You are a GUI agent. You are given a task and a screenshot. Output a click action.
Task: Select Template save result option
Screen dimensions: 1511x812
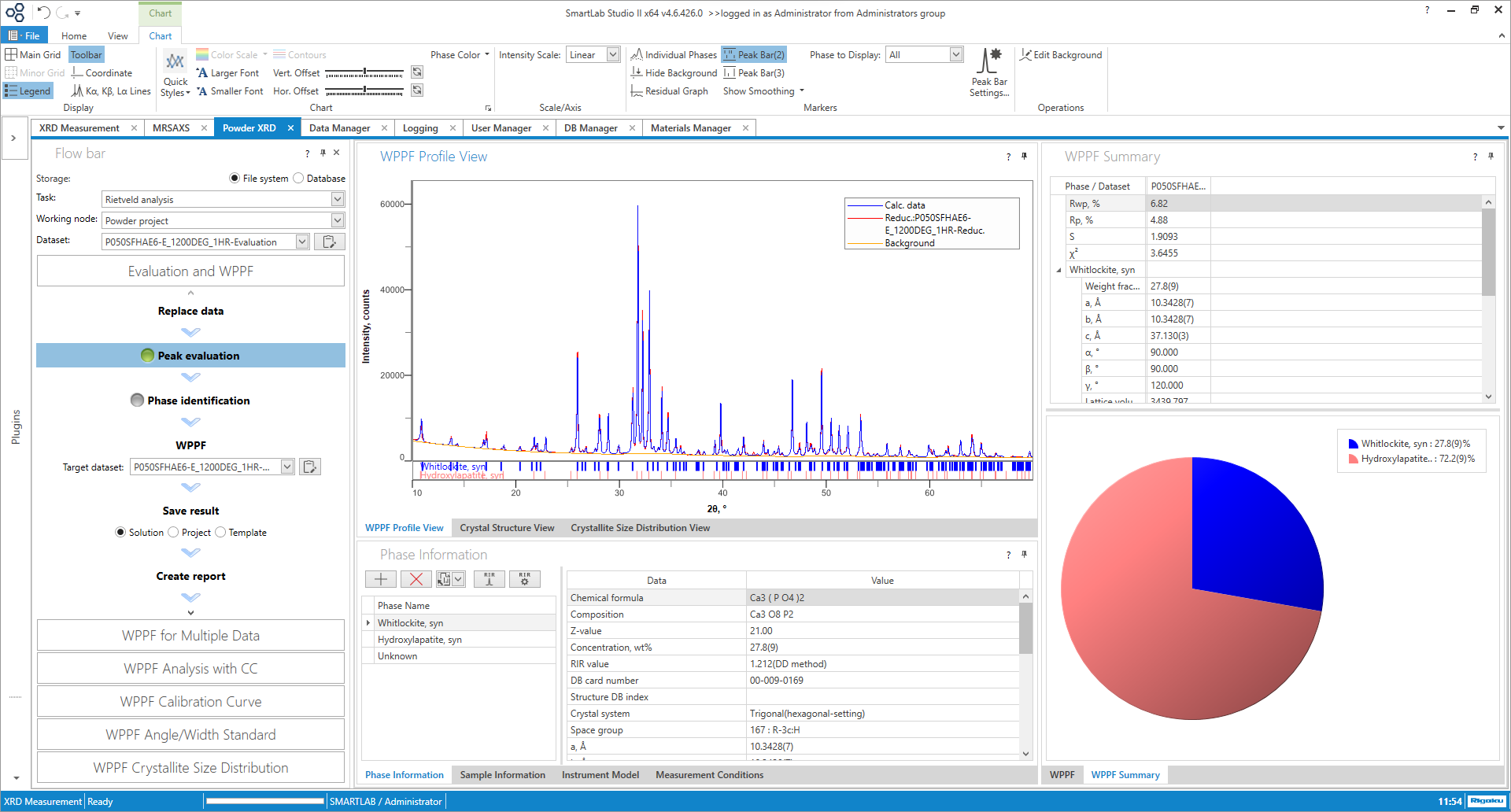pyautogui.click(x=221, y=533)
